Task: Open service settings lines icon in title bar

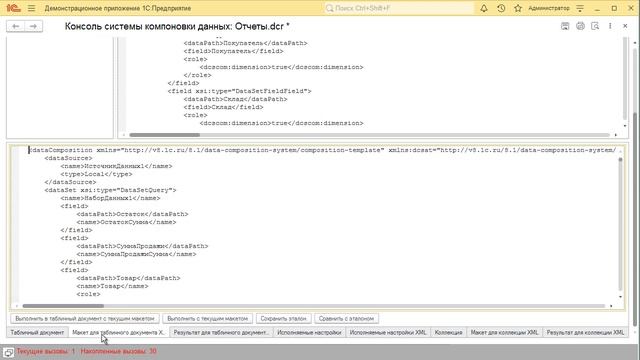Action: click(x=580, y=8)
